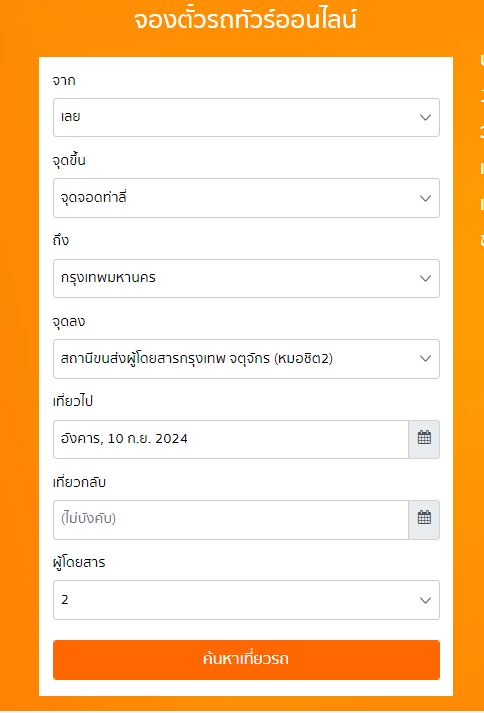Click the chevron arrow in the จุดจอดท่าลี่ field
Image resolution: width=484 pixels, height=713 pixels.
click(425, 198)
